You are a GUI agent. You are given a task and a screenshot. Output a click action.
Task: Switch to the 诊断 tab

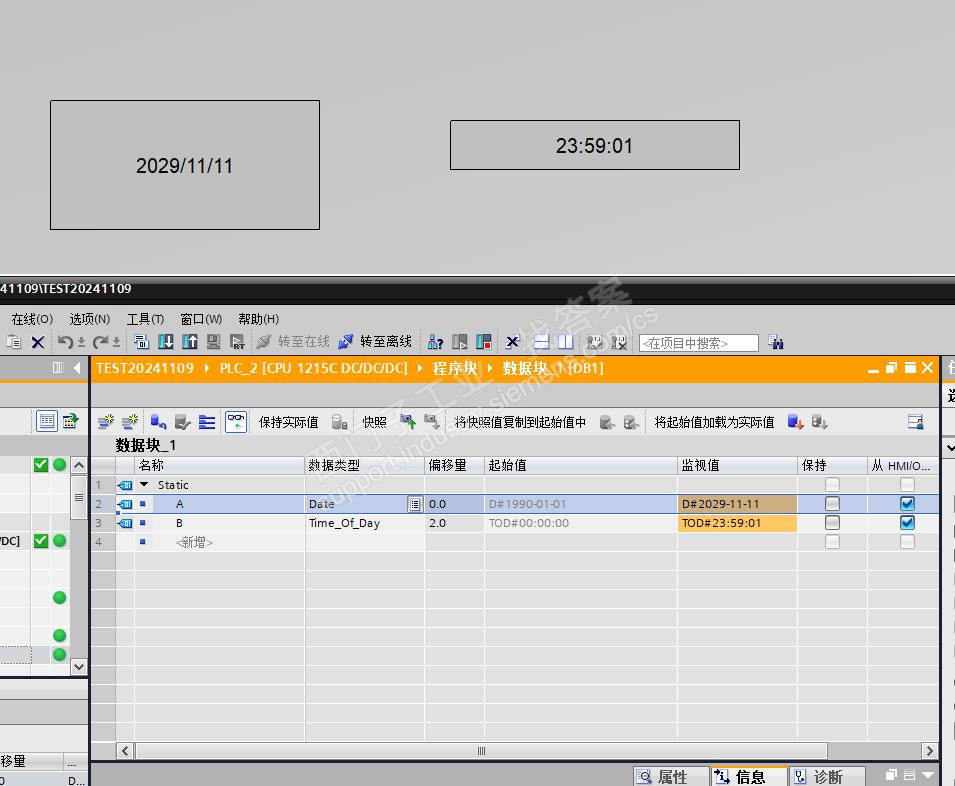[827, 776]
